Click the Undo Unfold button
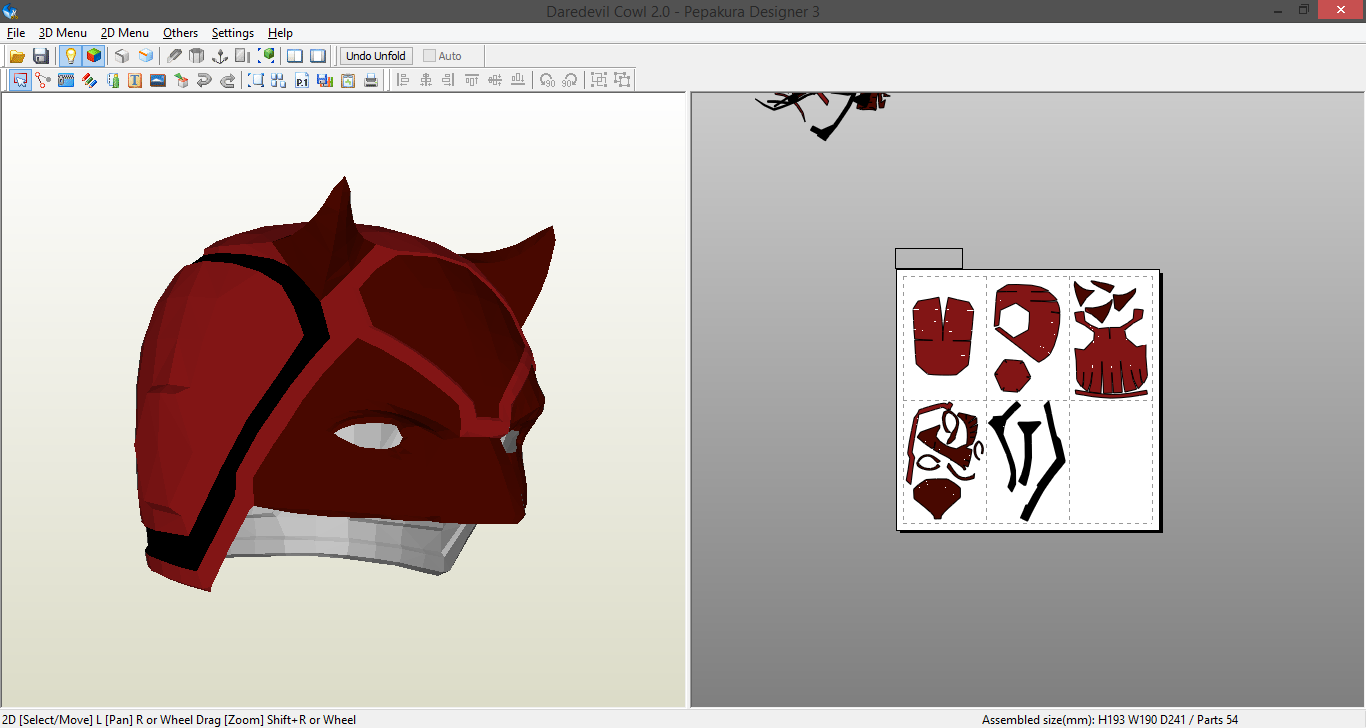This screenshot has height=728, width=1366. pyautogui.click(x=376, y=56)
